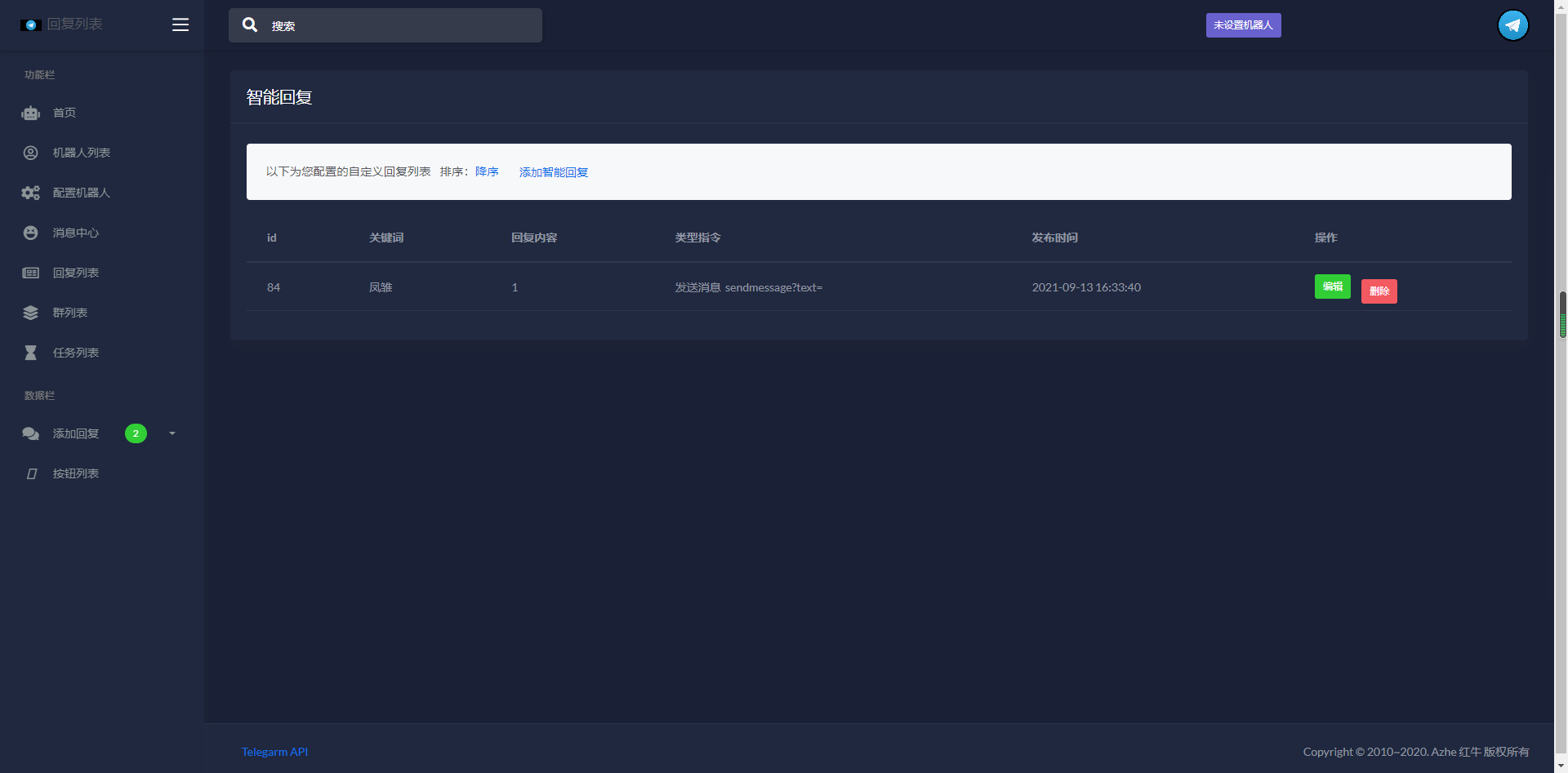Click the red 删除 button
Screen dimensions: 1568x773
point(1379,291)
